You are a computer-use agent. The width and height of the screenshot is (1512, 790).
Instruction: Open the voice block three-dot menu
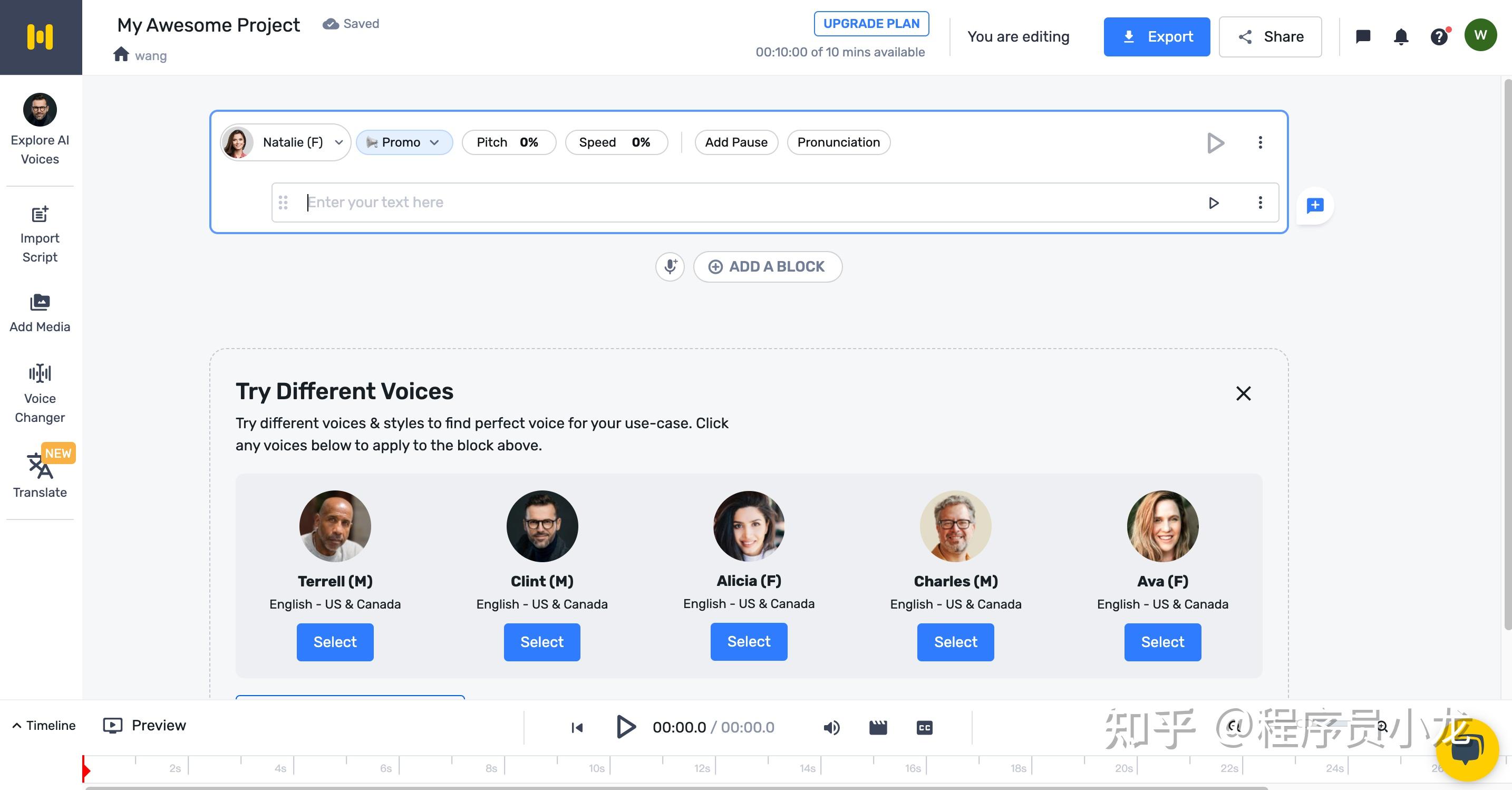pos(1259,142)
